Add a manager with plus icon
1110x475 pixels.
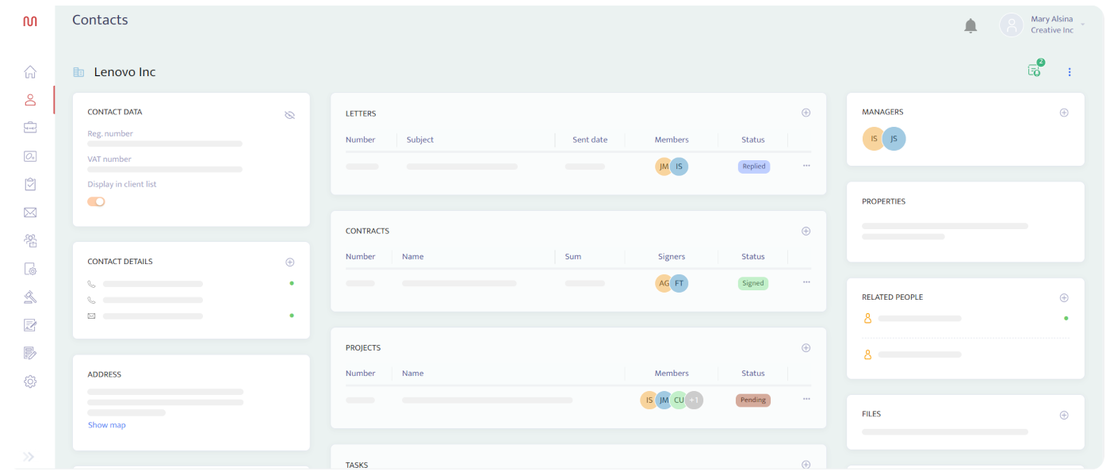(x=1064, y=113)
